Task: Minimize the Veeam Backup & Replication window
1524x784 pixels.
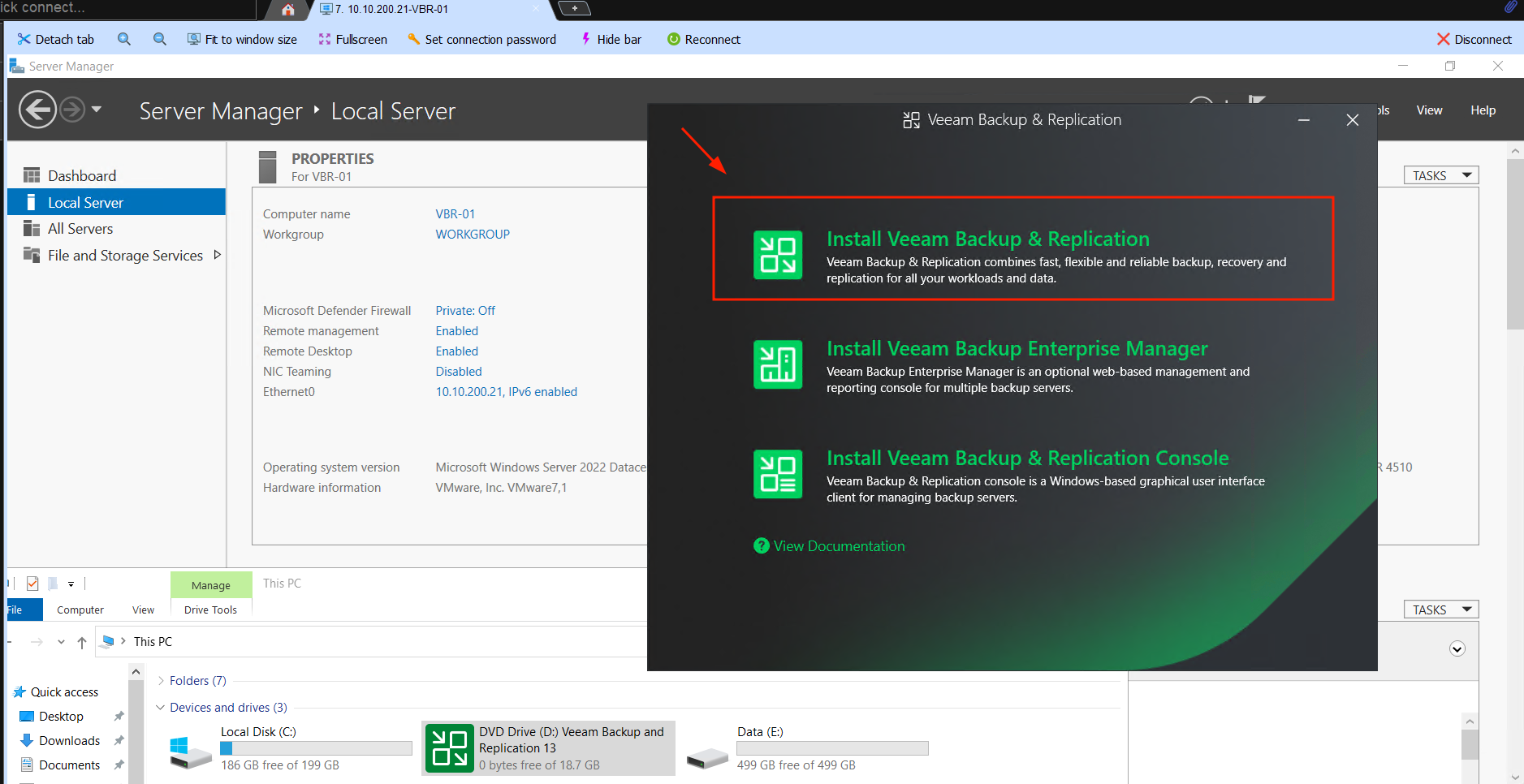Action: point(1304,120)
